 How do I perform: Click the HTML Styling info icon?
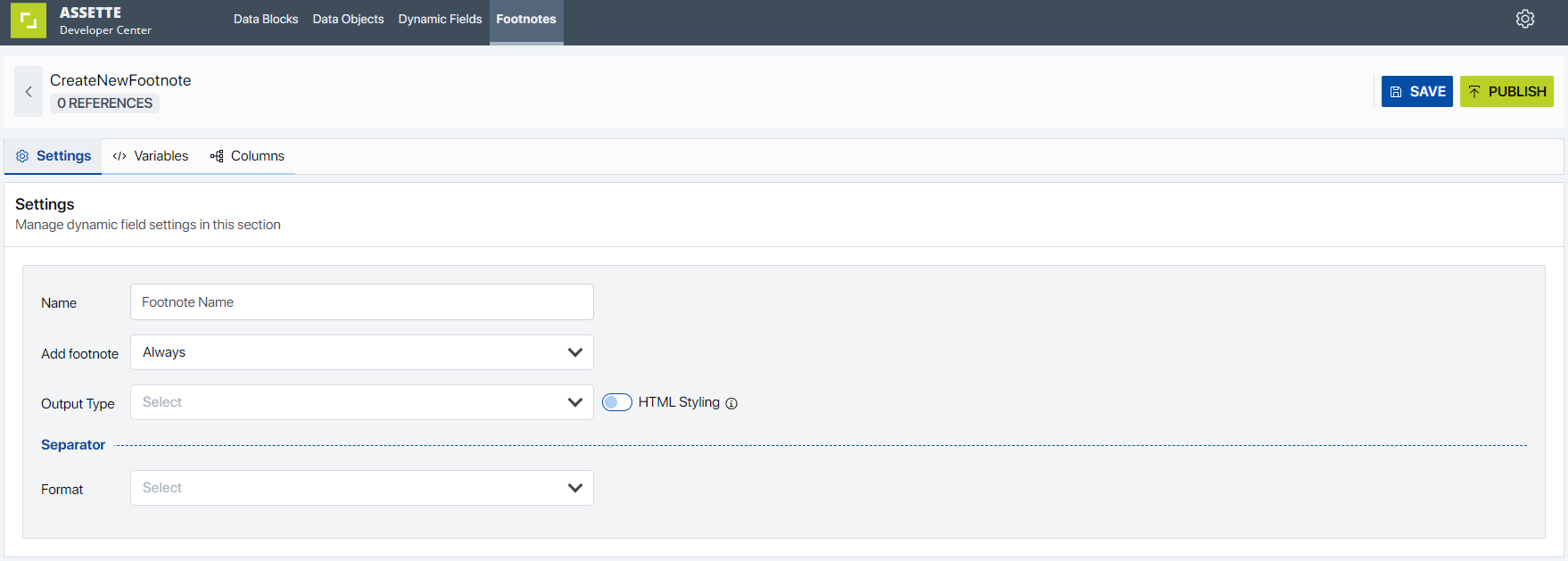[731, 403]
